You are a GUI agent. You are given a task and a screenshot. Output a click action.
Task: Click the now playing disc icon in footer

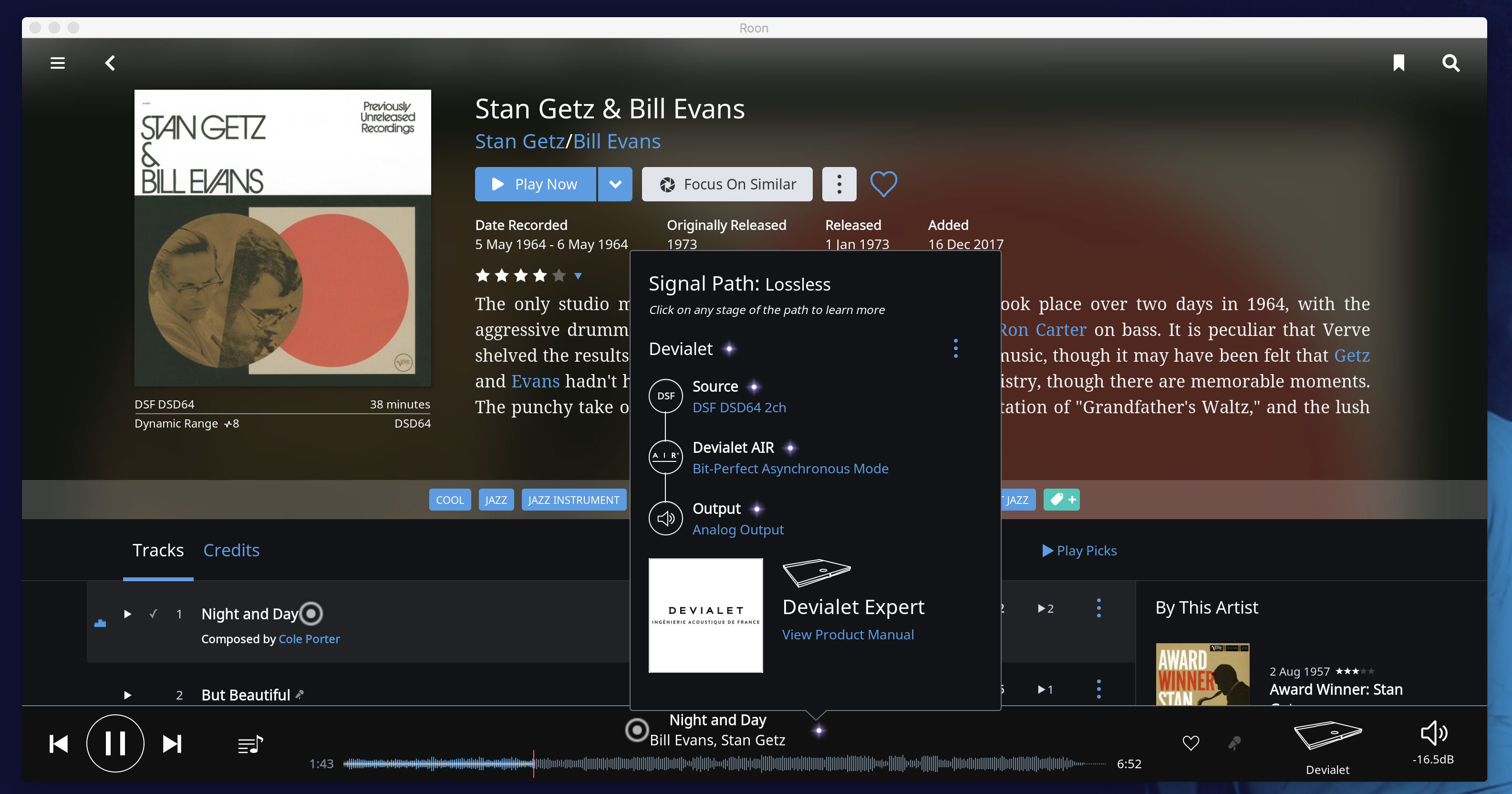tap(636, 731)
